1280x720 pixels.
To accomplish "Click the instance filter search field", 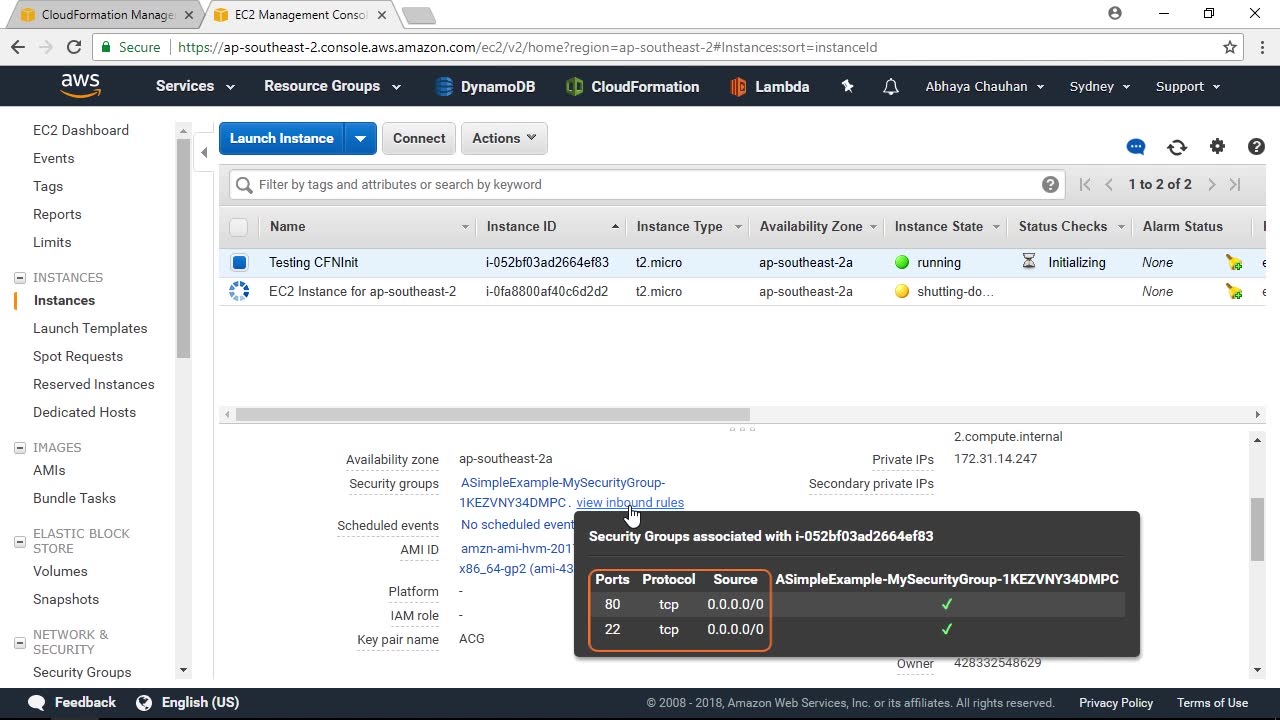I will [646, 184].
